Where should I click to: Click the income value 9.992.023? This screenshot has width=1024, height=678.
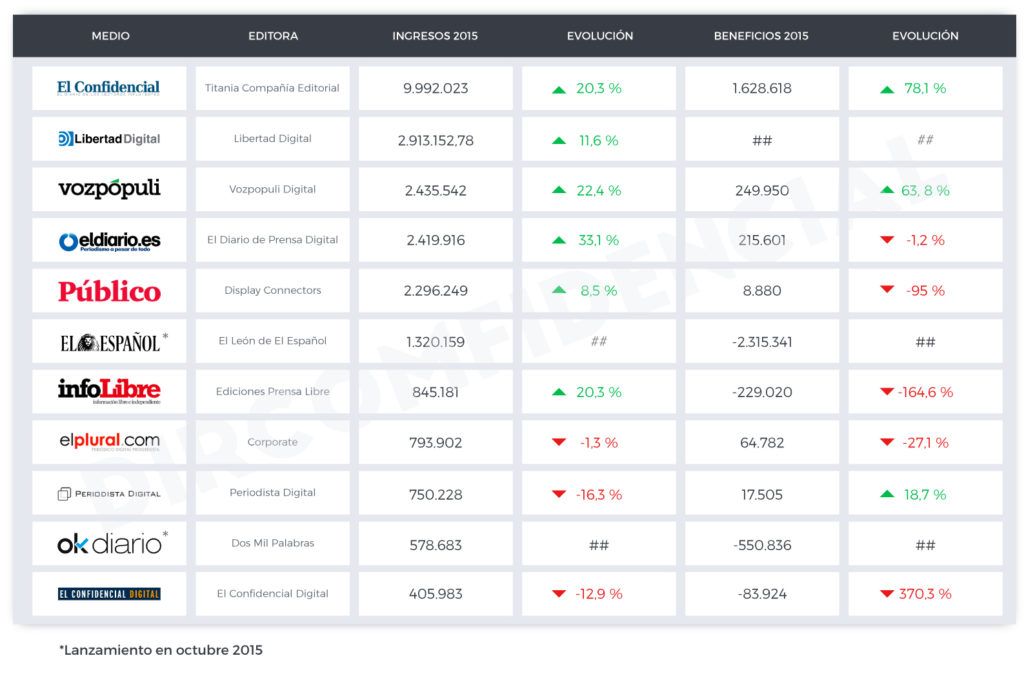point(436,88)
